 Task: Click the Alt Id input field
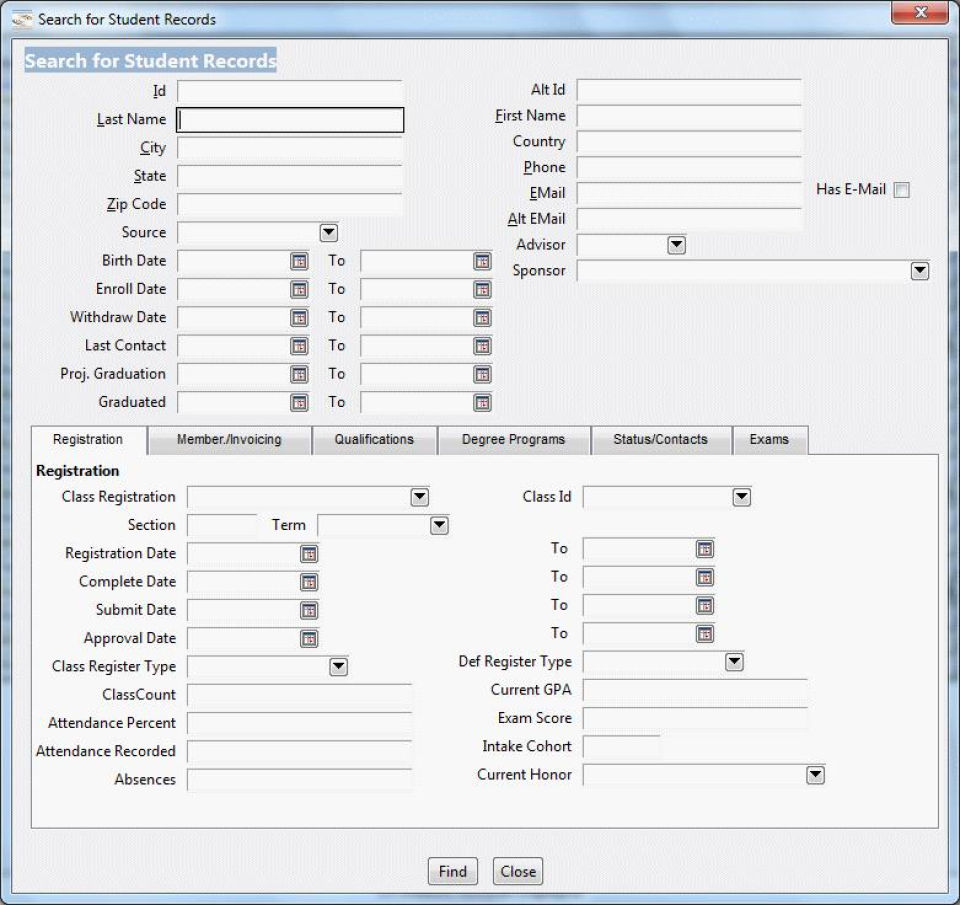[x=689, y=91]
